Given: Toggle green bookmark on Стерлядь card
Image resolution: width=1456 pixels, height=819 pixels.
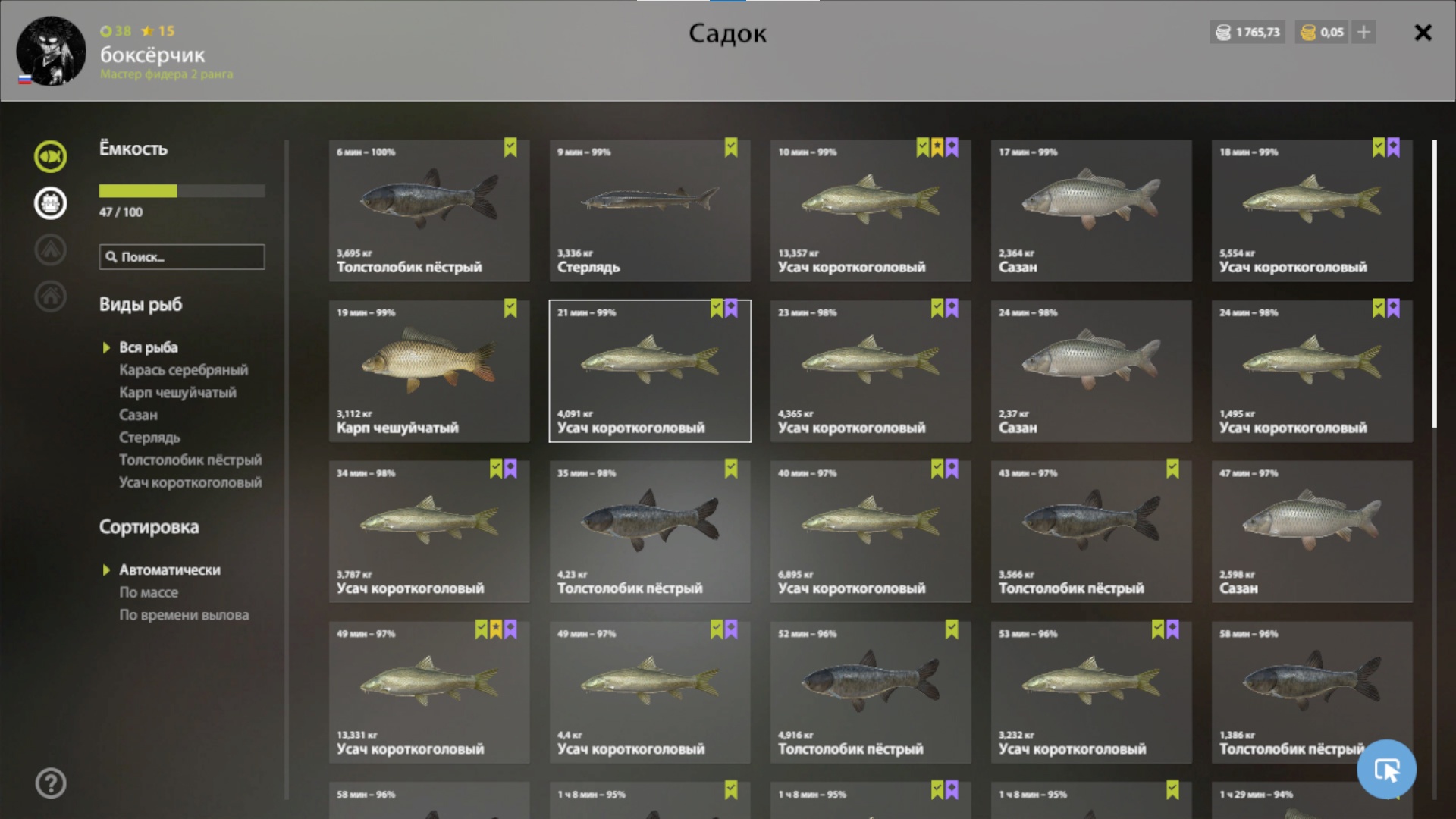Looking at the screenshot, I should click(731, 147).
